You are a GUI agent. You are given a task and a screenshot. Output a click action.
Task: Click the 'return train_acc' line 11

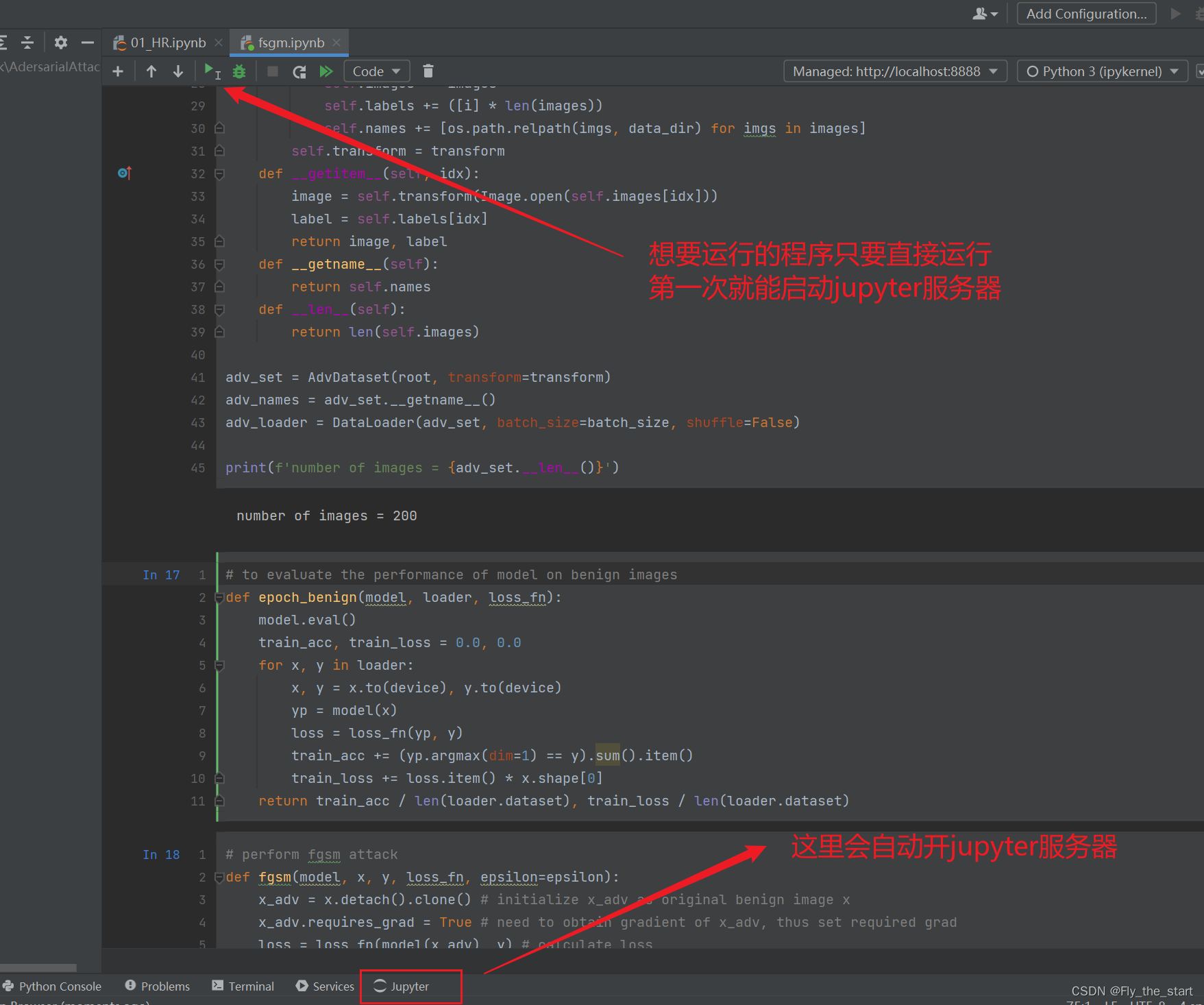[x=554, y=801]
